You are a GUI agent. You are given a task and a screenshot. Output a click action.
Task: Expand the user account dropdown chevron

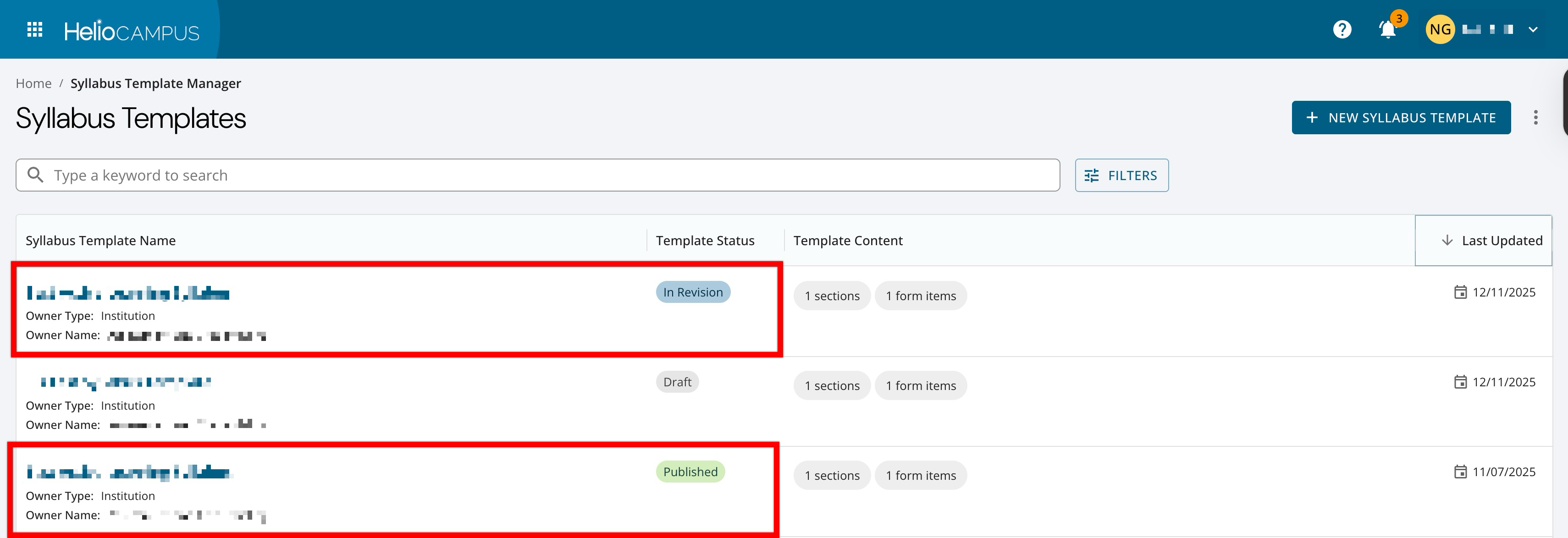click(1533, 29)
